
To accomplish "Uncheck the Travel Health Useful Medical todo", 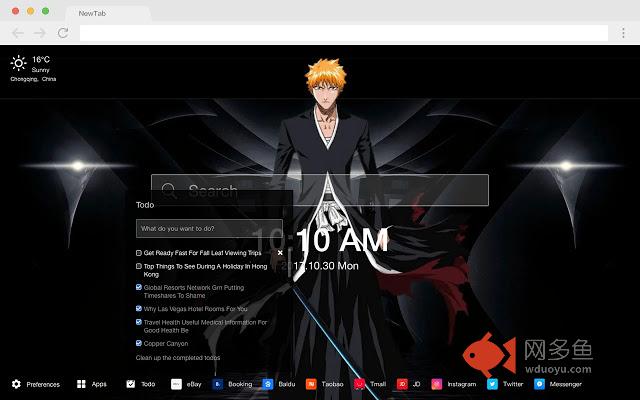I will [139, 322].
